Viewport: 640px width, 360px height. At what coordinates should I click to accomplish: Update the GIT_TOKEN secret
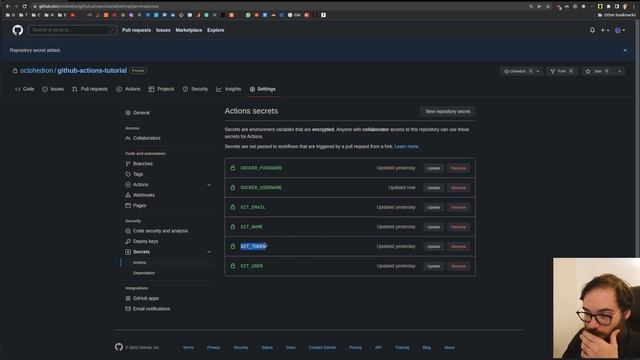click(433, 247)
